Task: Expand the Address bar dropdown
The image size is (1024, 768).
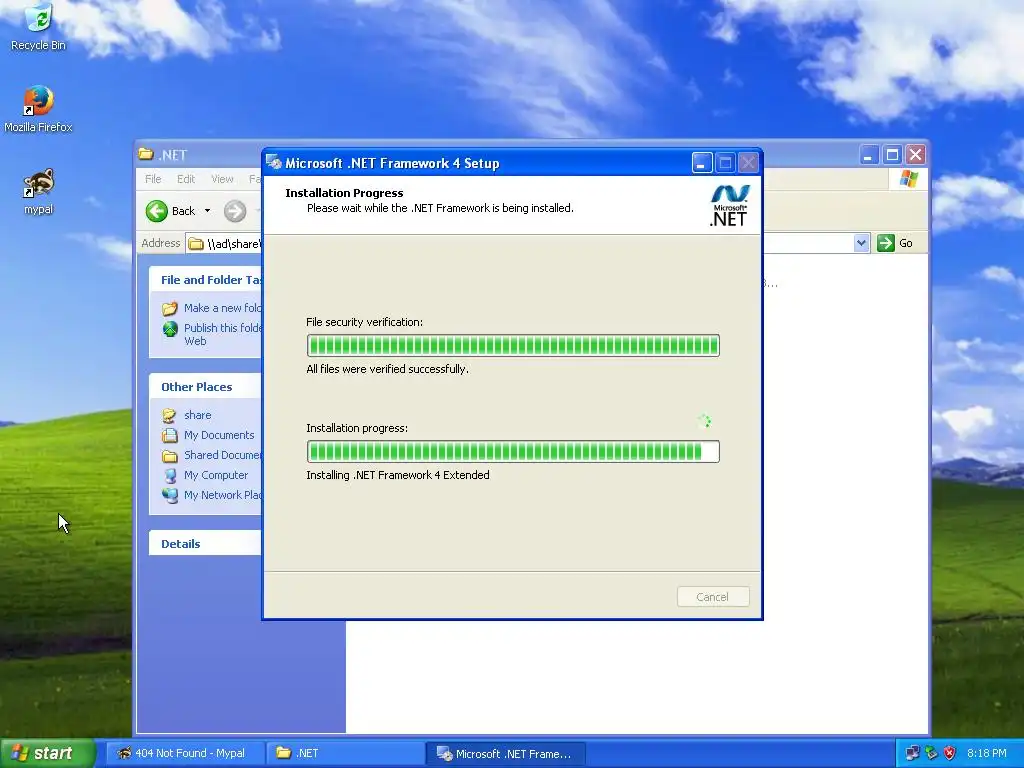Action: click(861, 243)
